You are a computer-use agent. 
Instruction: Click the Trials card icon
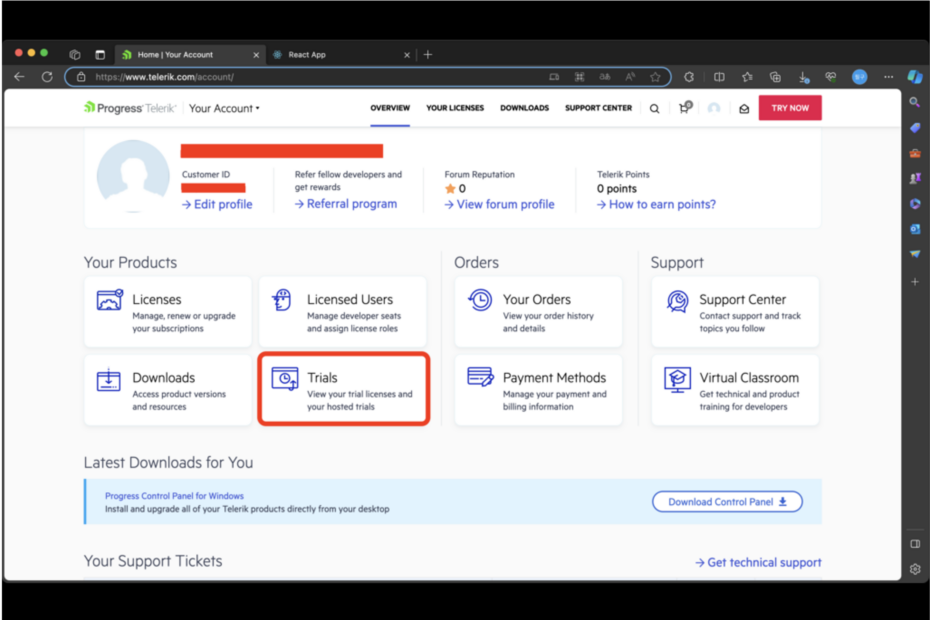coord(285,379)
